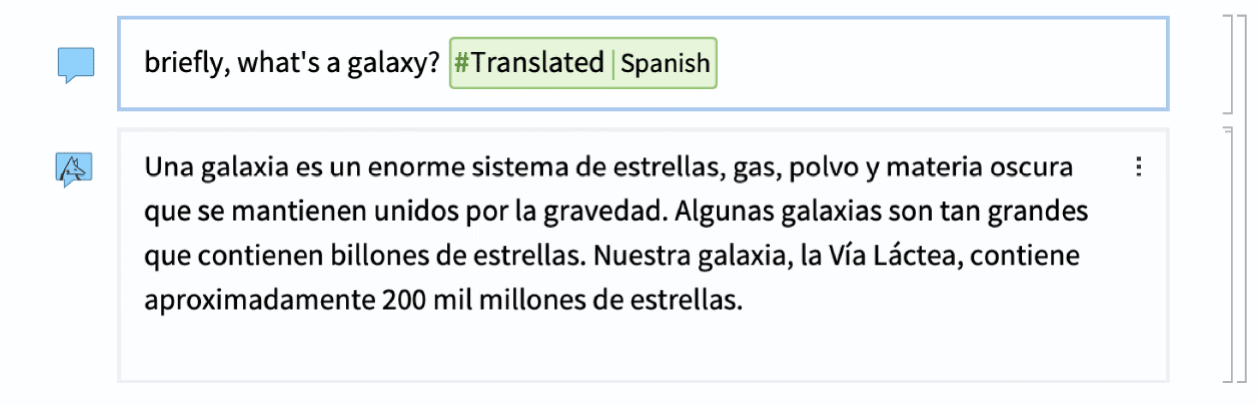1259x405 pixels.
Task: Click the hash symbol in the #Translated token
Action: (x=462, y=64)
